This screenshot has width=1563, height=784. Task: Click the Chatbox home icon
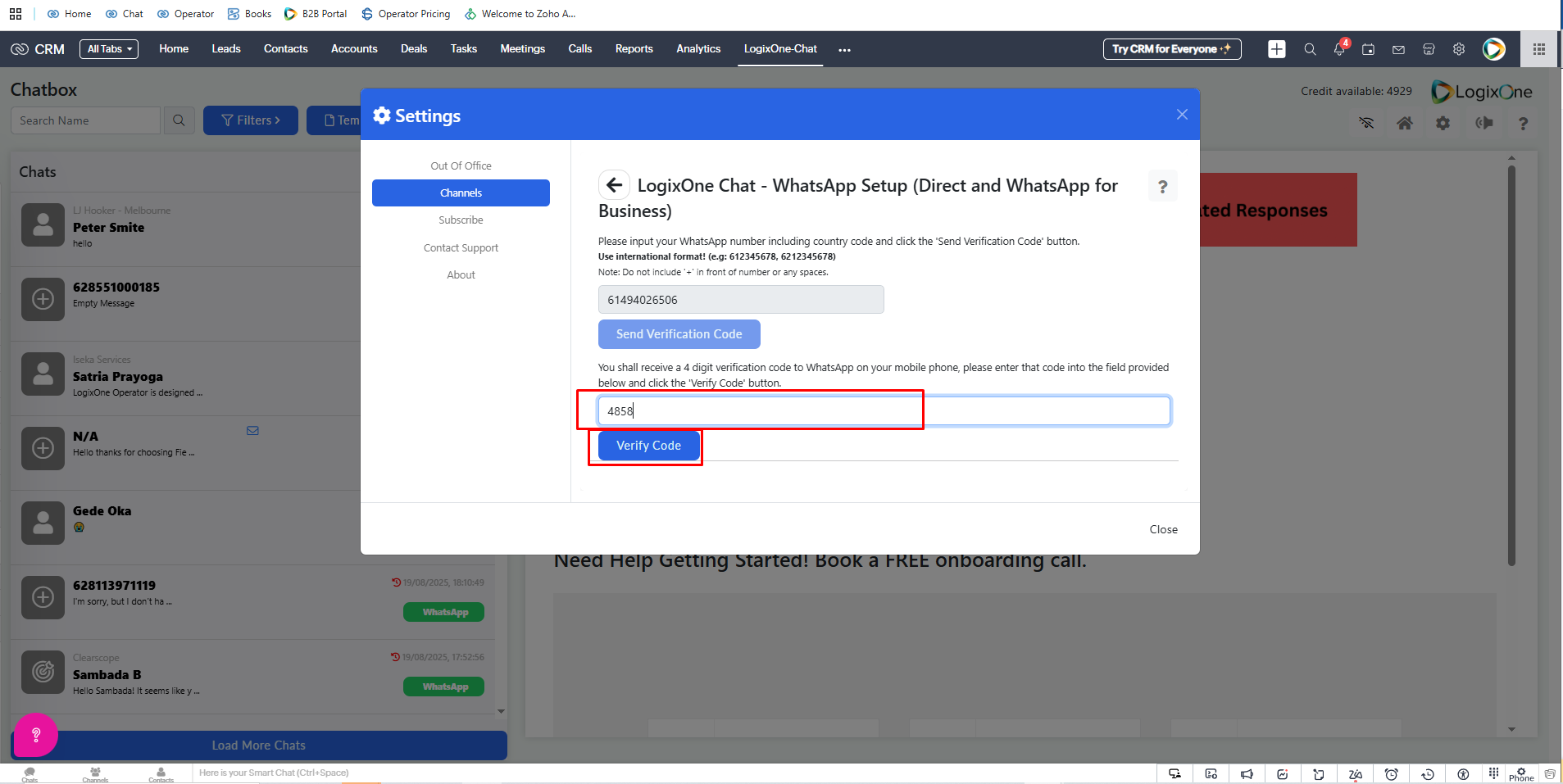point(1405,123)
